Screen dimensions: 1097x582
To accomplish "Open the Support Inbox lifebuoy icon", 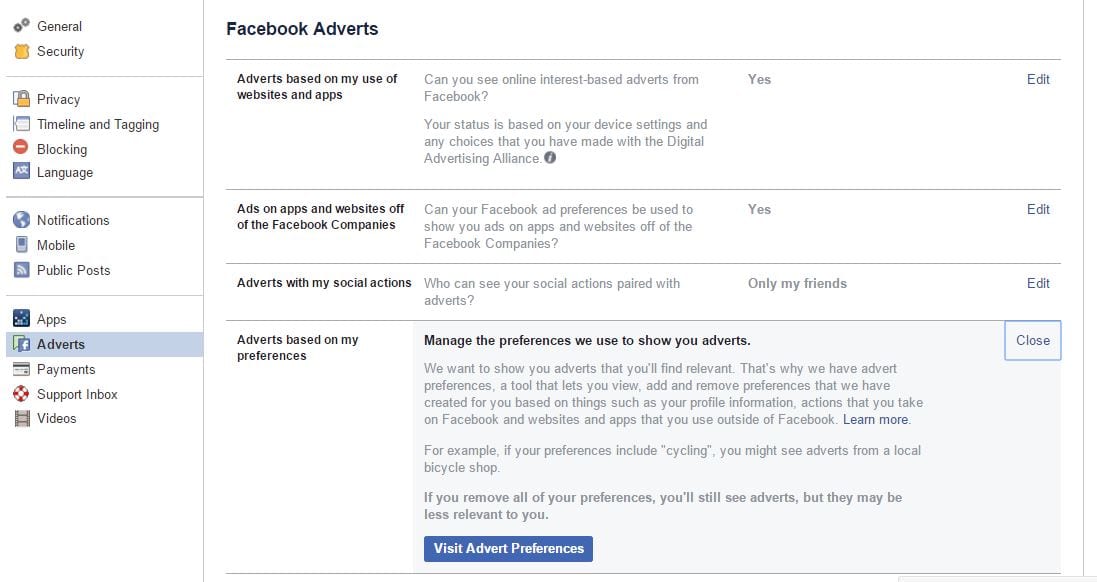I will pyautogui.click(x=22, y=394).
